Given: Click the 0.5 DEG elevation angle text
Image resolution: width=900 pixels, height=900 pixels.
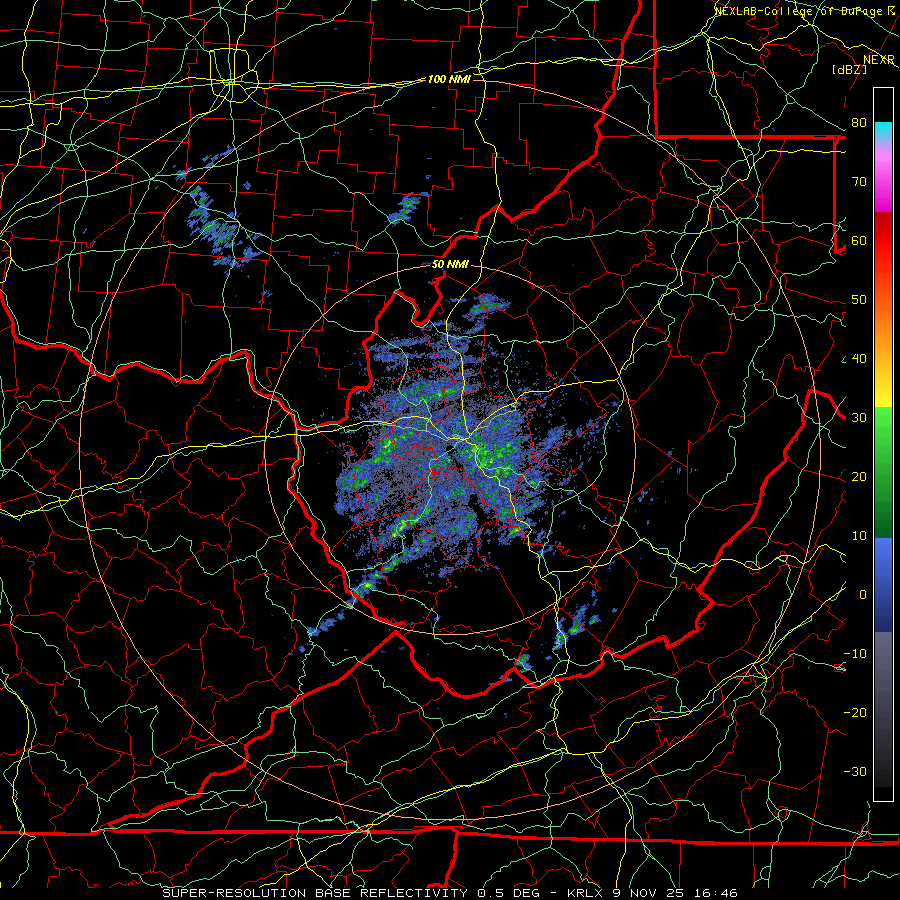Looking at the screenshot, I should coord(510,893).
